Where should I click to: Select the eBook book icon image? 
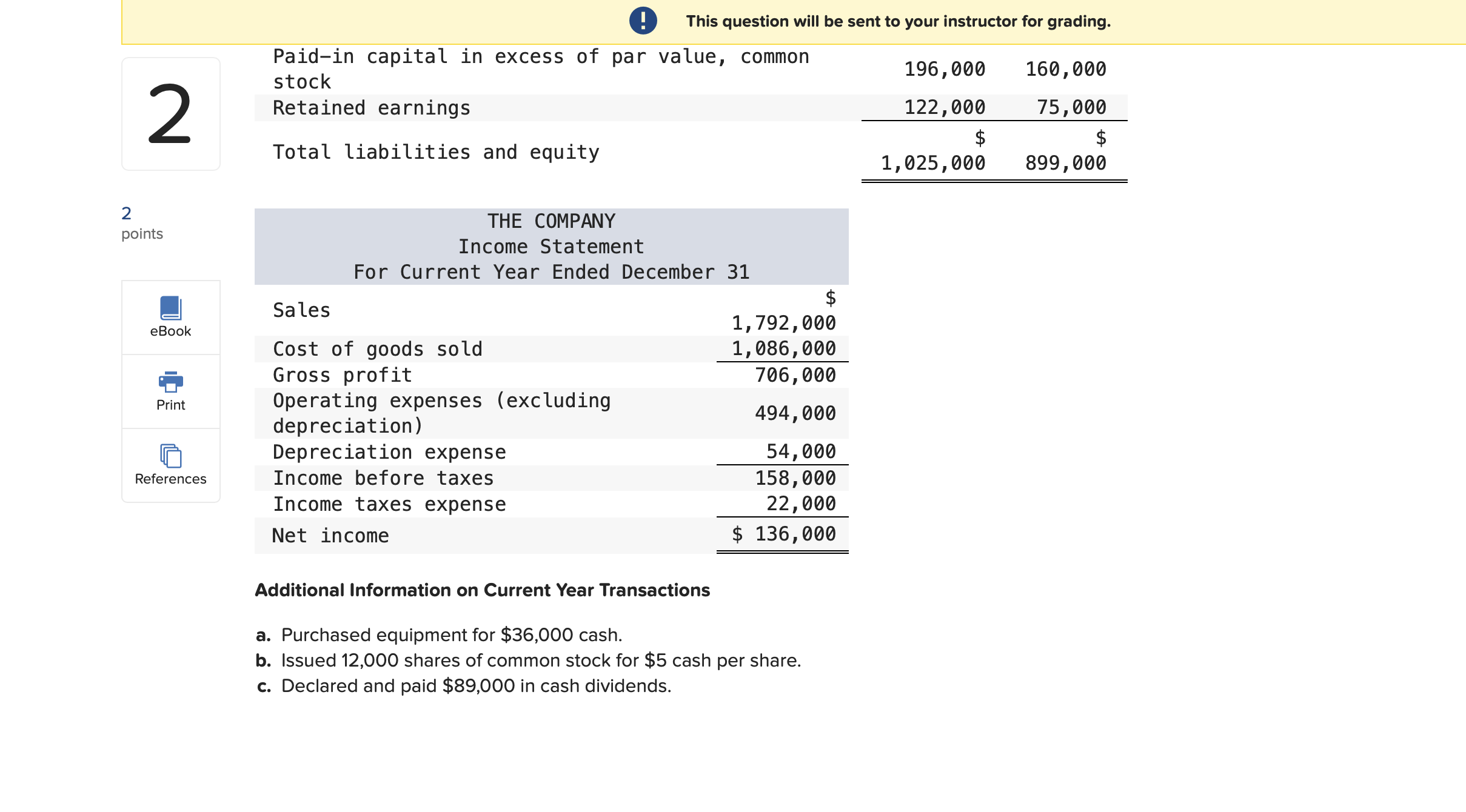coord(170,308)
